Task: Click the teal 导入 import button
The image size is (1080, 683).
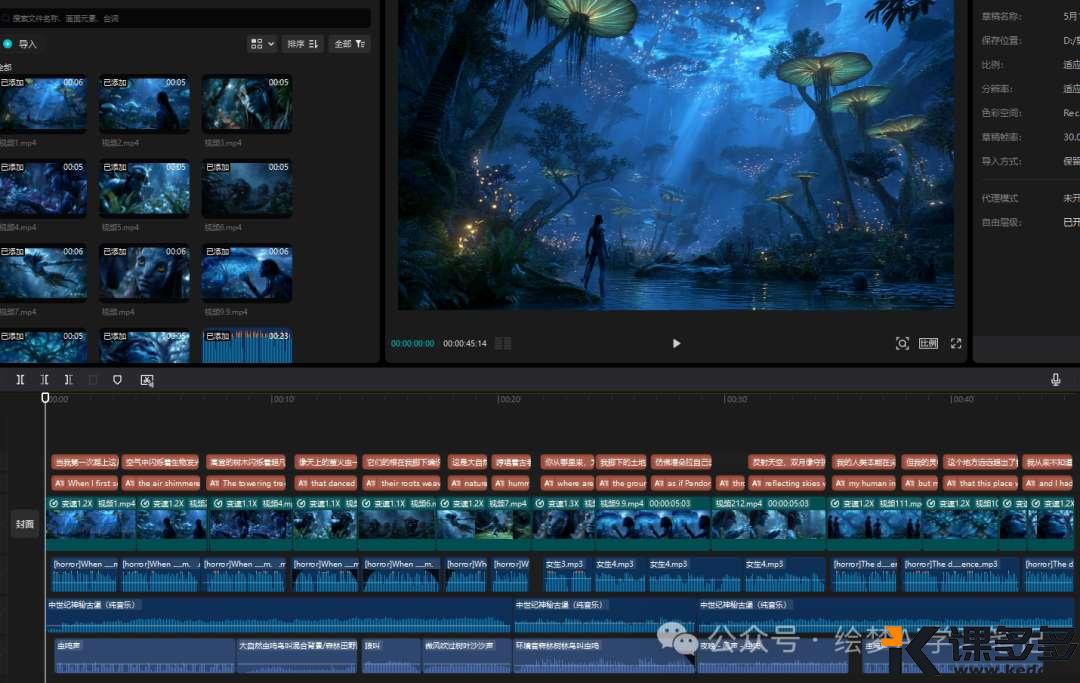Action: click(x=20, y=44)
